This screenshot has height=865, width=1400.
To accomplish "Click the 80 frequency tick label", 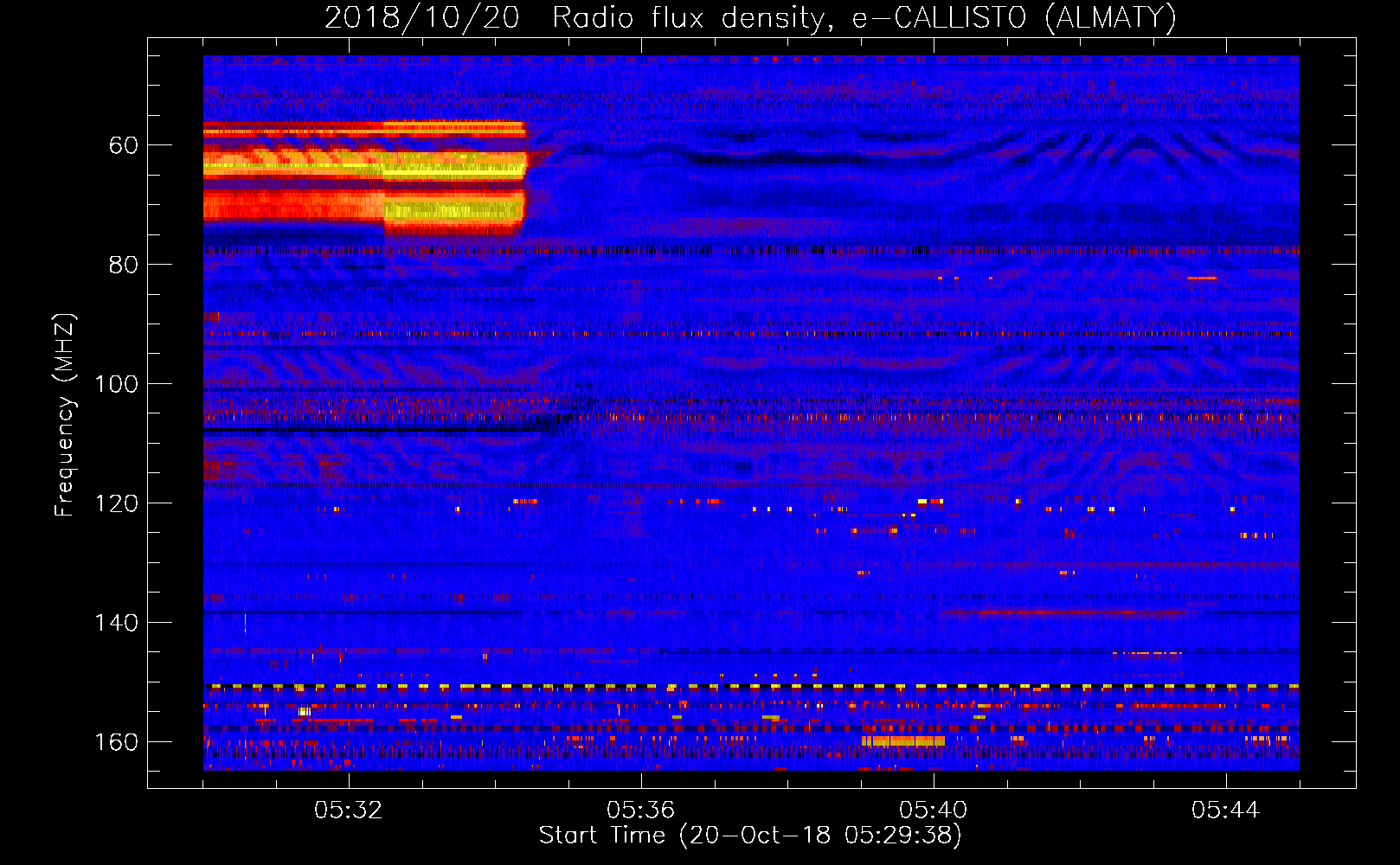I will 123,265.
